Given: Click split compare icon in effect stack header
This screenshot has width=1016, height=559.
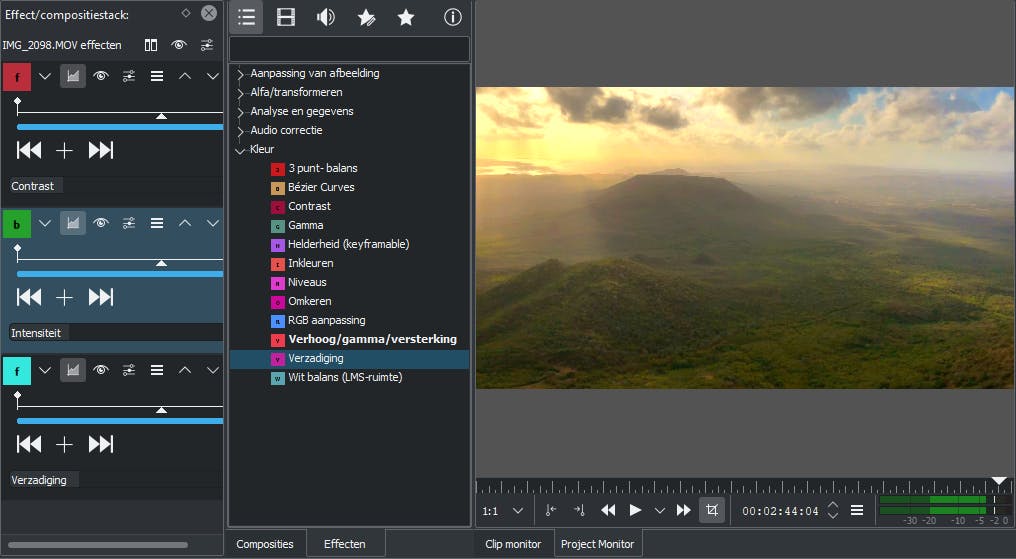Looking at the screenshot, I should tap(151, 45).
